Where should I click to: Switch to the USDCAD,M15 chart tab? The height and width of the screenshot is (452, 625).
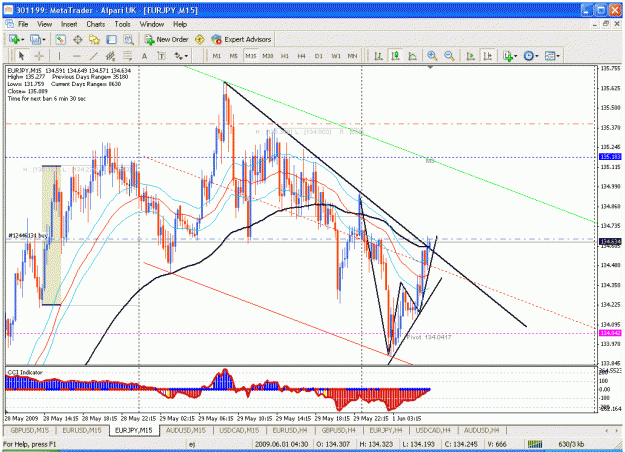[x=239, y=430]
